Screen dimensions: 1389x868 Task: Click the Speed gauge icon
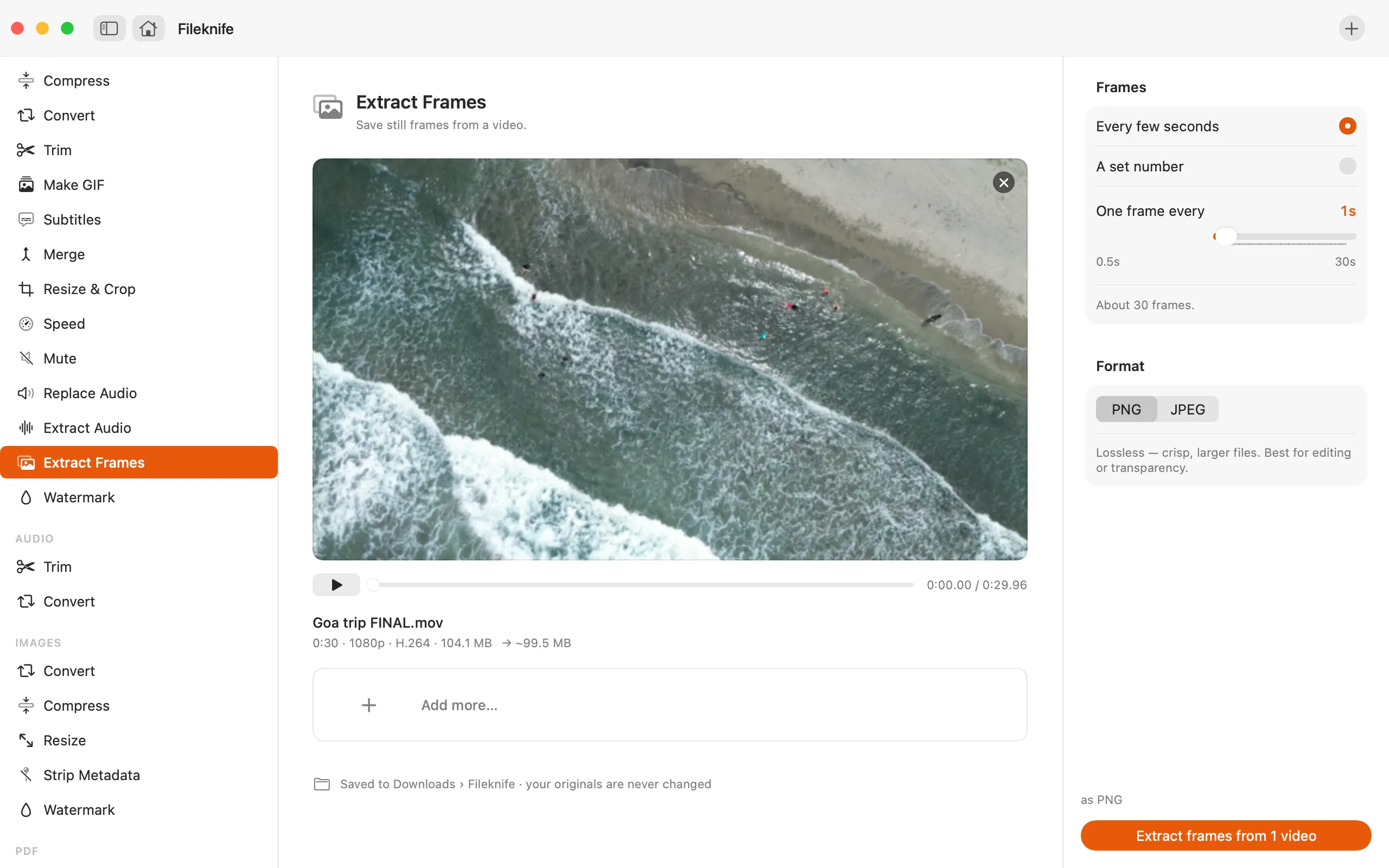point(26,324)
